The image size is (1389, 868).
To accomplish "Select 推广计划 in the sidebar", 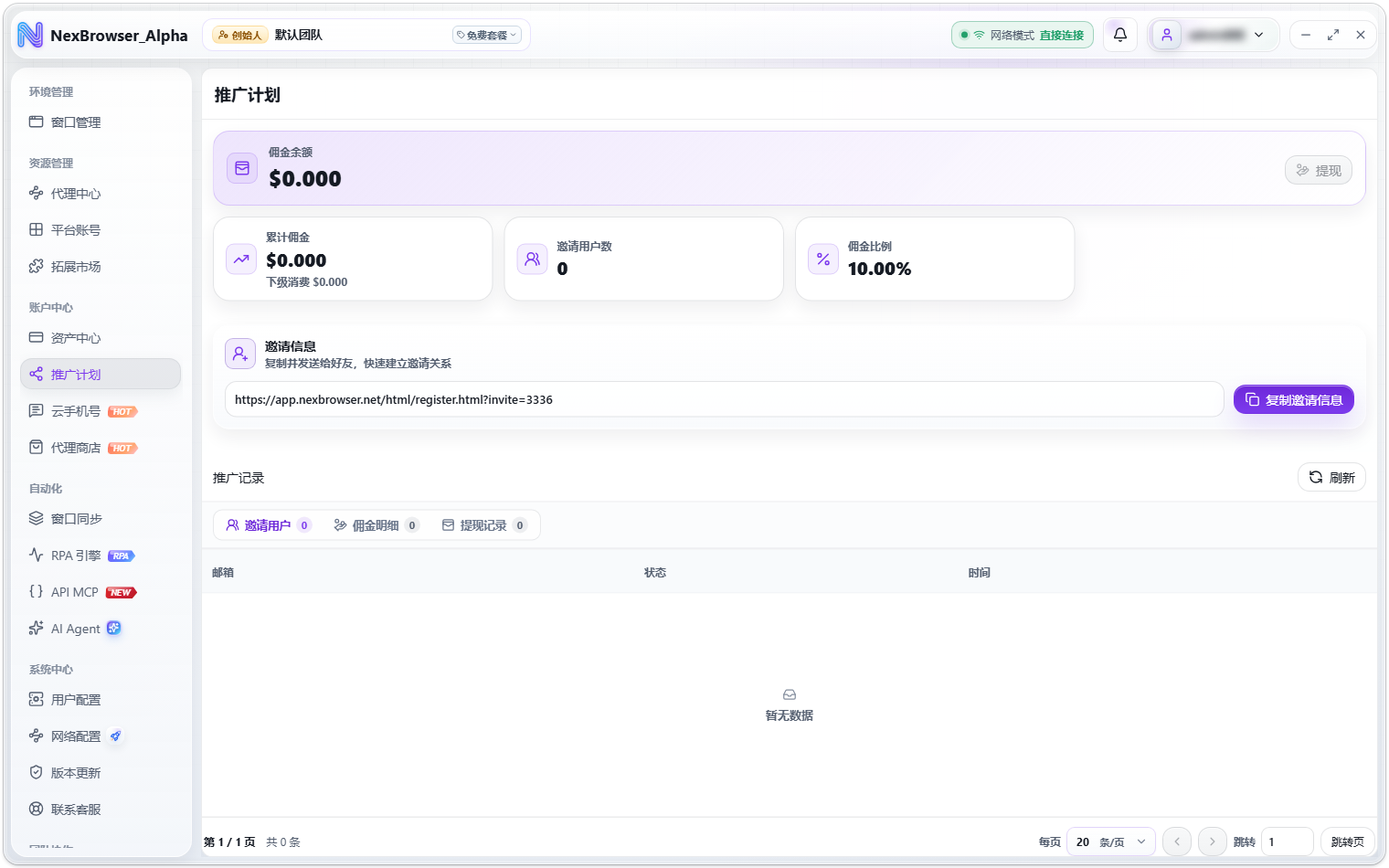I will tap(101, 374).
